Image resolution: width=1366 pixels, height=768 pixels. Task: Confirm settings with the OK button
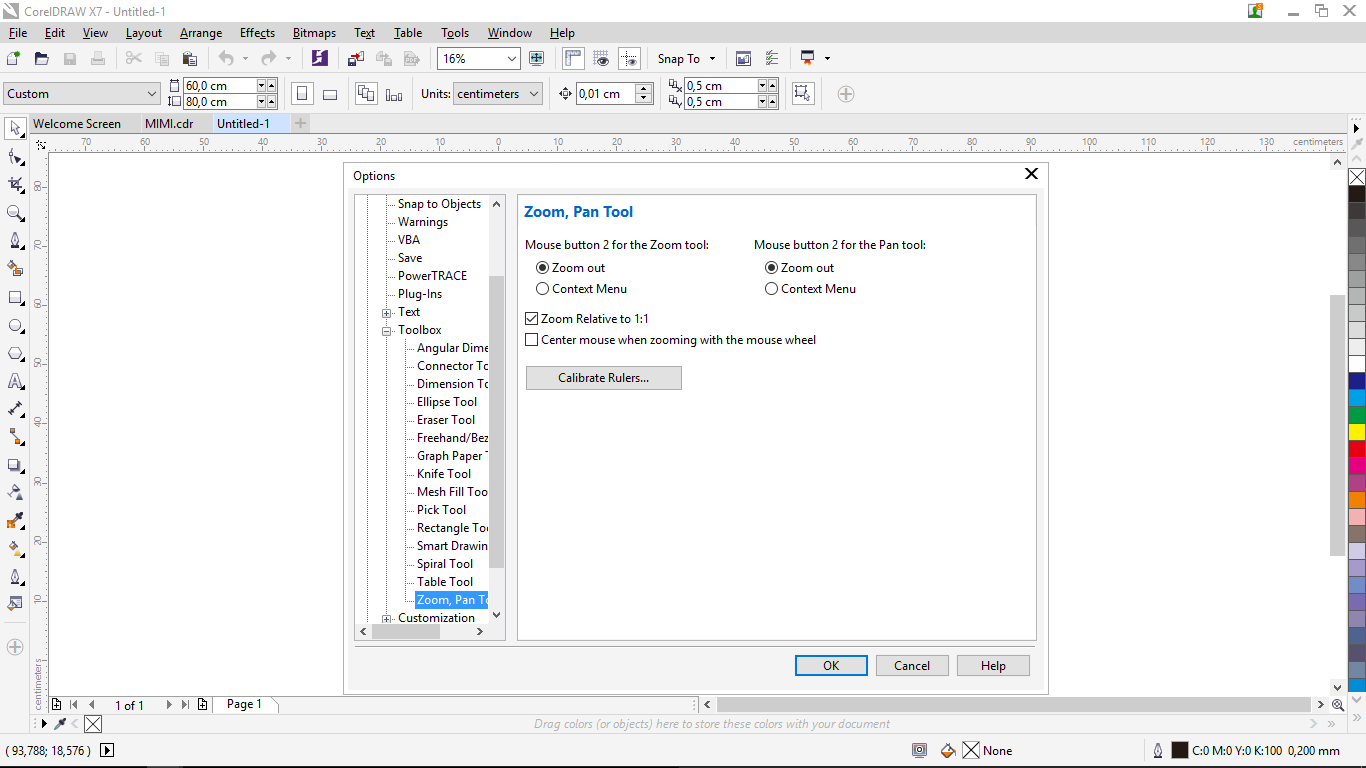[831, 665]
